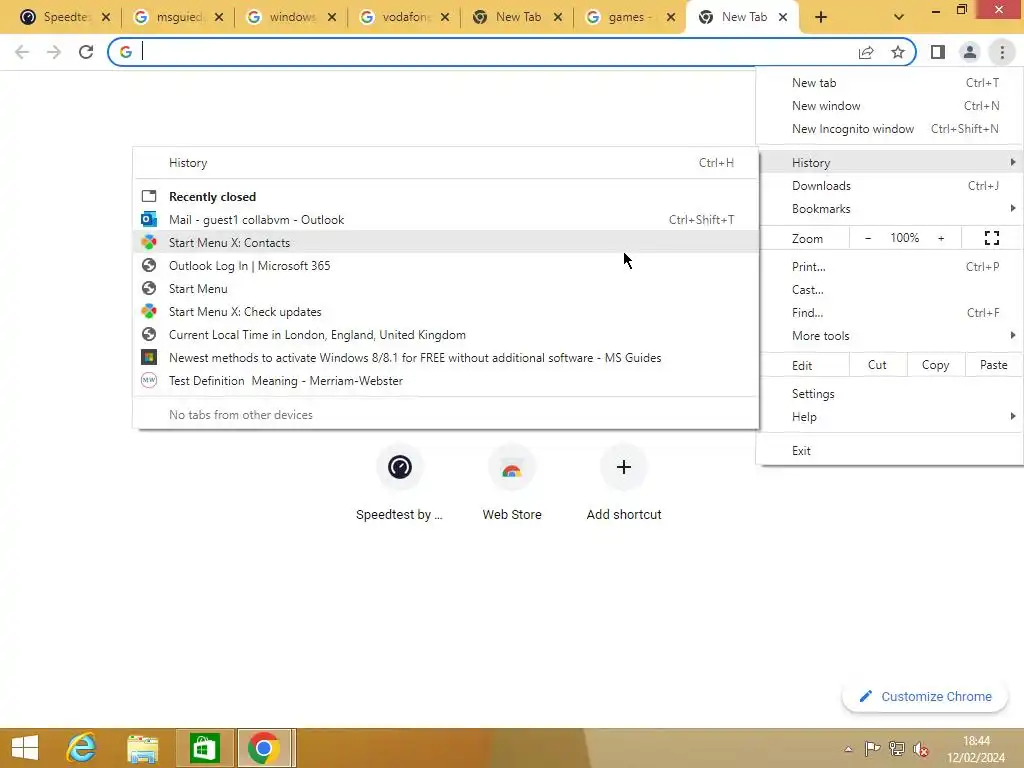Show hidden tray icons arrow
Image resolution: width=1024 pixels, height=768 pixels.
[848, 749]
